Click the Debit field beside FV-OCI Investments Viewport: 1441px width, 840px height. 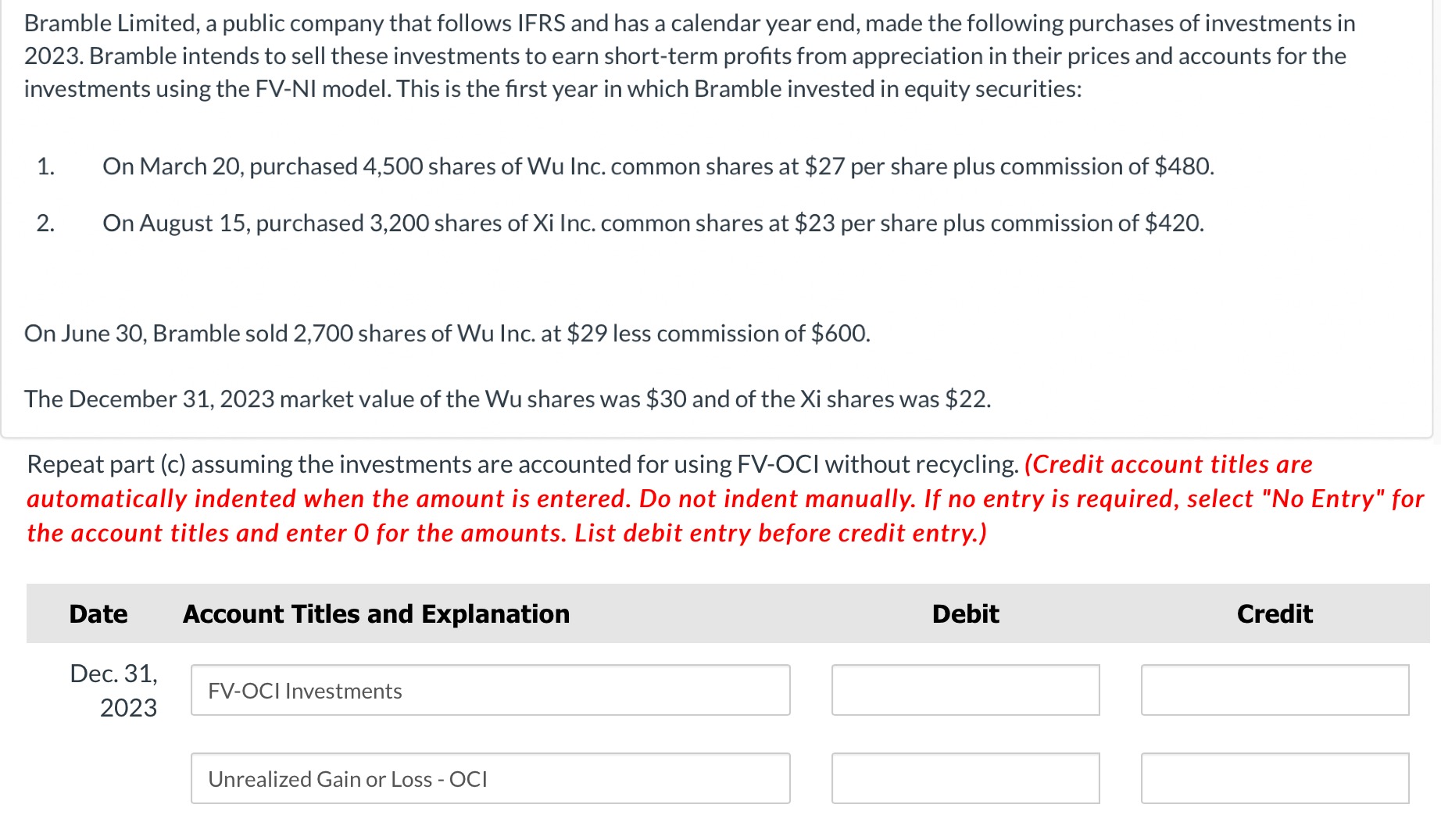tap(966, 690)
